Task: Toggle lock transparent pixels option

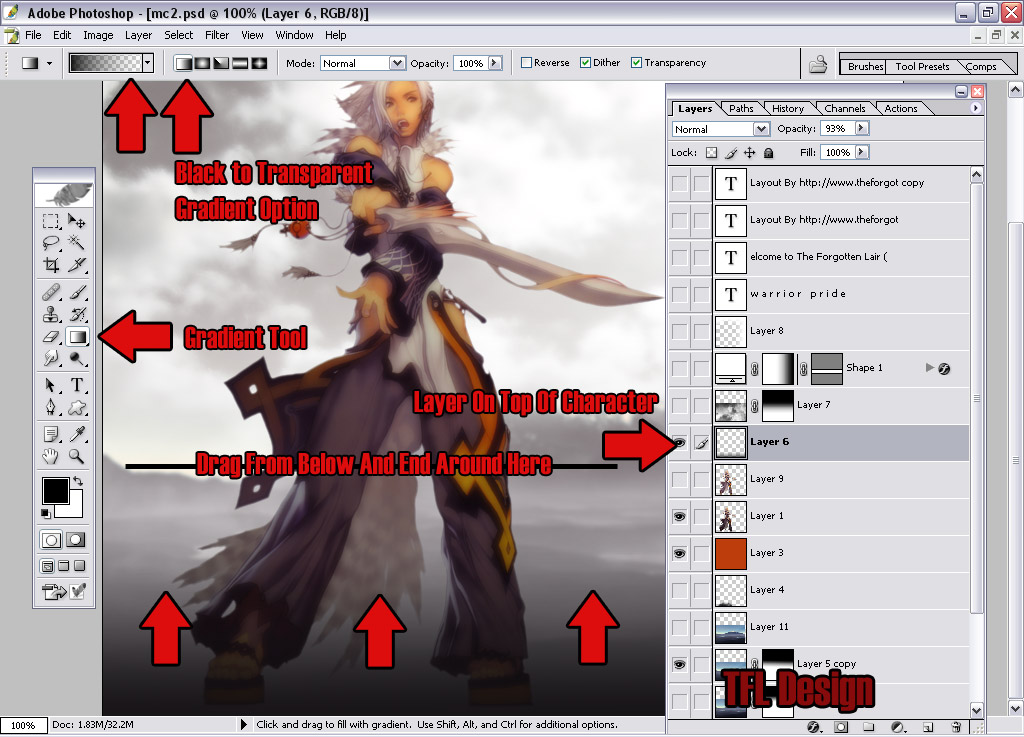Action: [x=711, y=153]
